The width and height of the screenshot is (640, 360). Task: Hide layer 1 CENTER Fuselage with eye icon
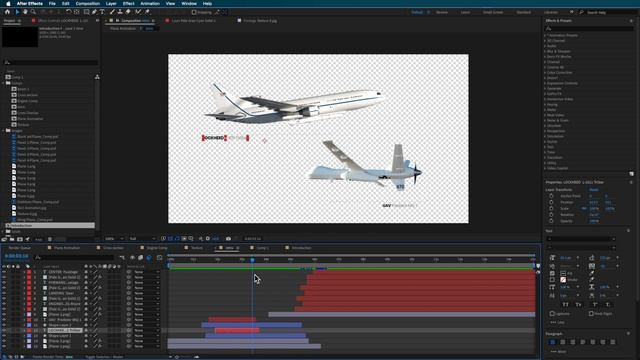point(4,272)
